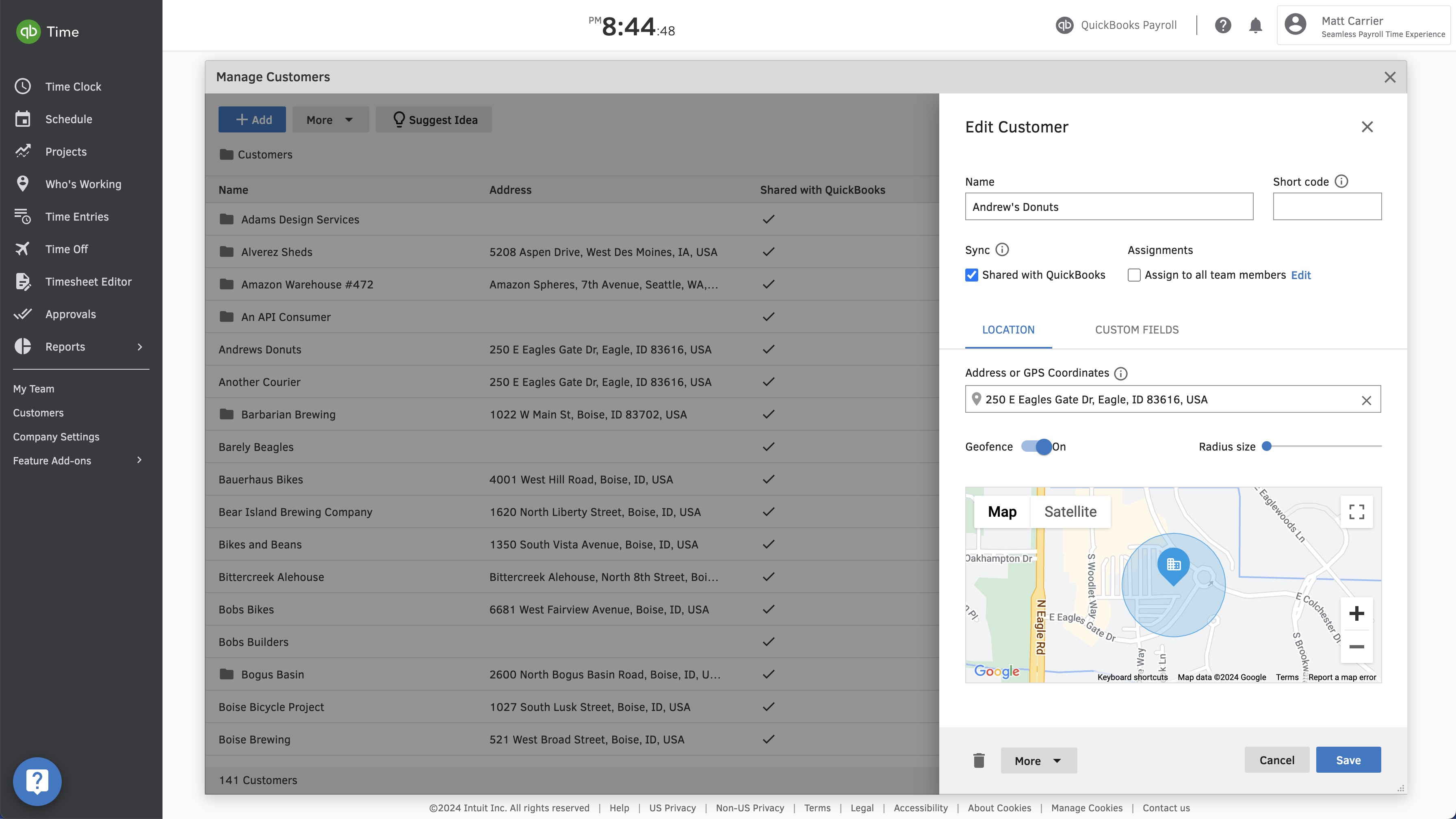Uncheck Shared with QuickBooks
The width and height of the screenshot is (1456, 819).
point(972,275)
